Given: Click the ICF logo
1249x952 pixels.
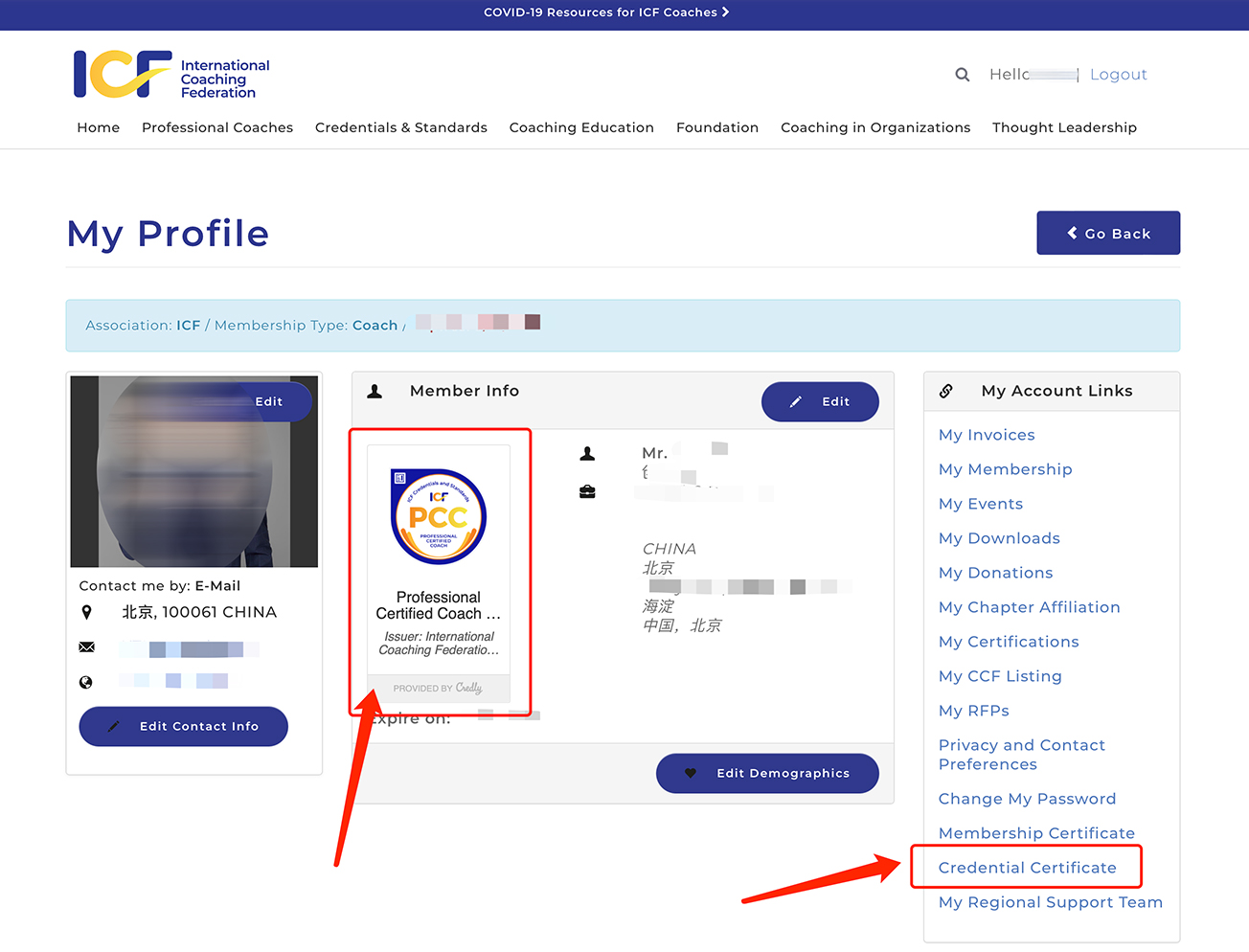Looking at the screenshot, I should [171, 75].
